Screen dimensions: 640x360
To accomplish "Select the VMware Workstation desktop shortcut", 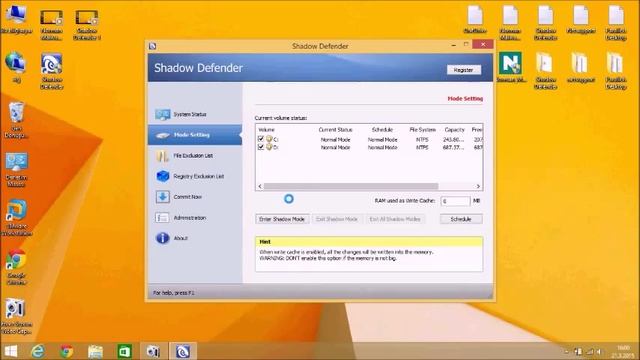I will point(16,218).
